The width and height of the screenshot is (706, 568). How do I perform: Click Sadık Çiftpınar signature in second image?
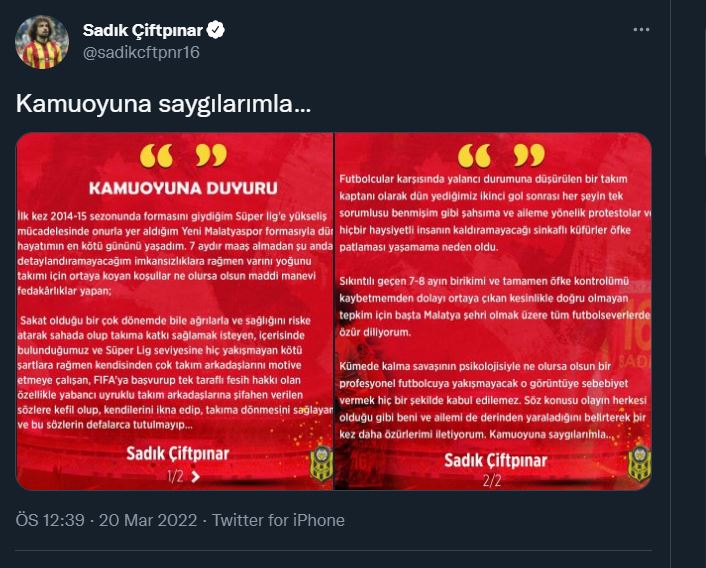point(496,460)
